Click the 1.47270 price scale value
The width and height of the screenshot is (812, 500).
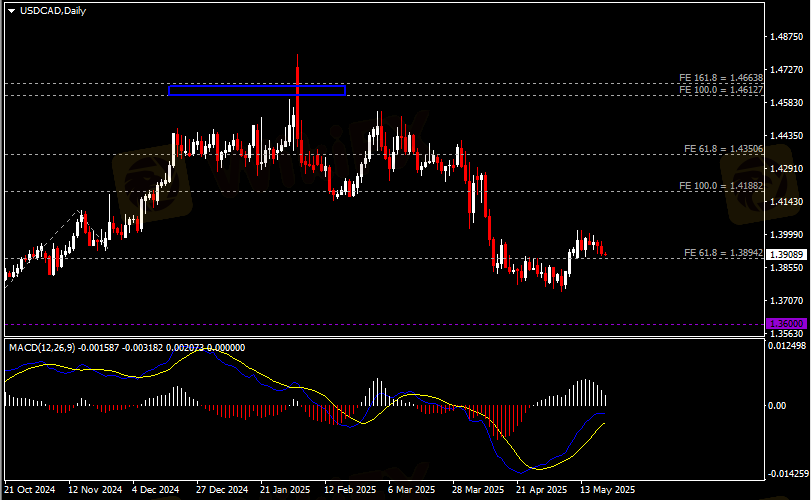point(787,69)
